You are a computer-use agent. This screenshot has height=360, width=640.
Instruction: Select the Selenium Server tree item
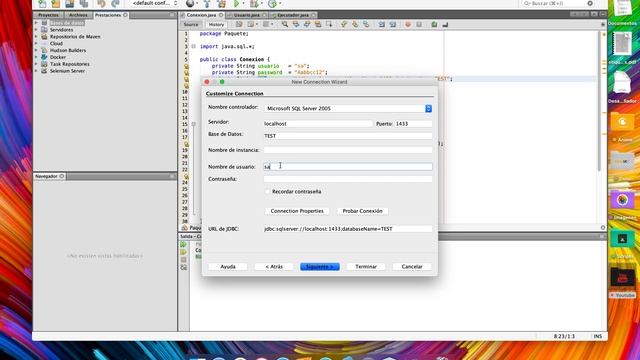[x=67, y=71]
